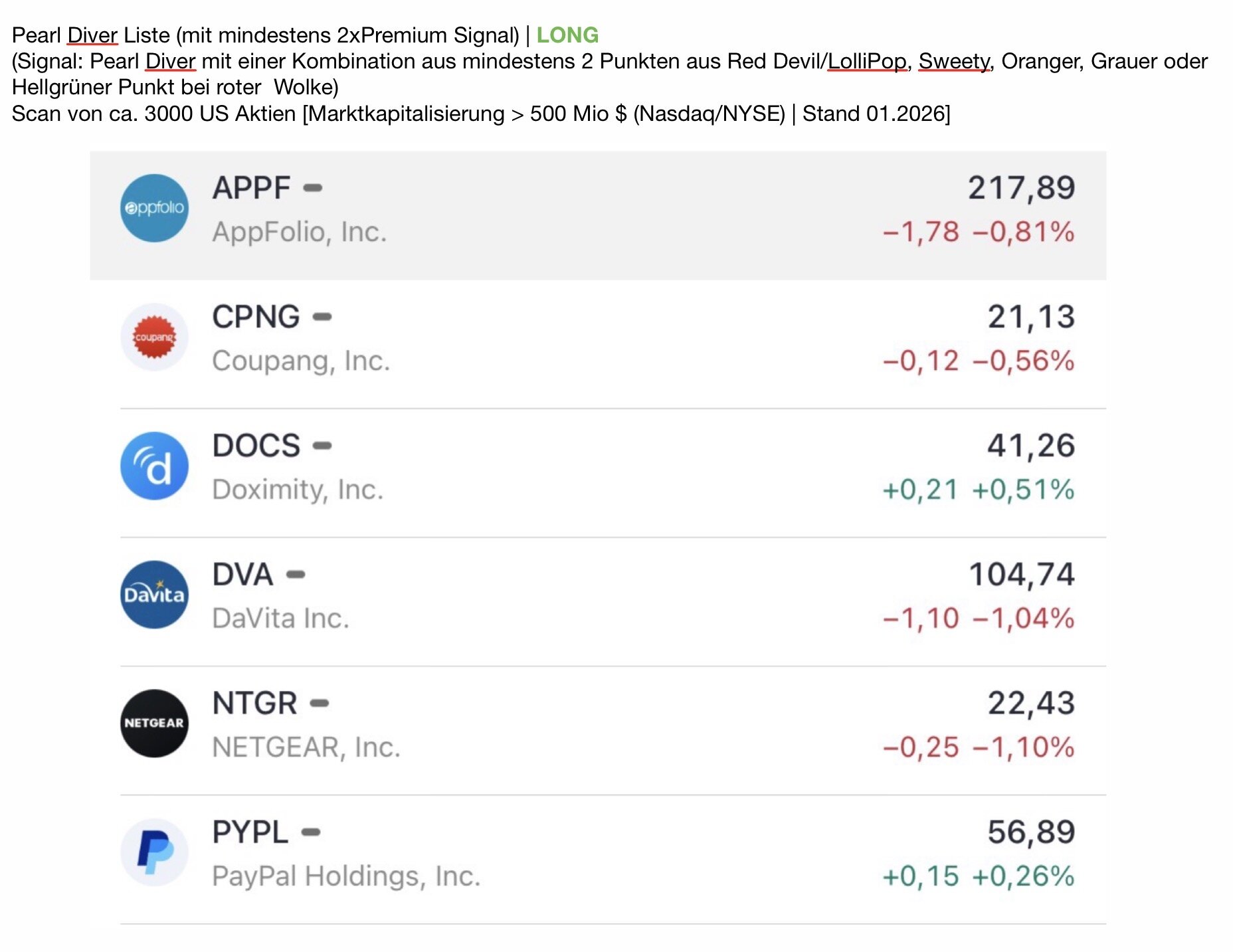Image resolution: width=1233 pixels, height=952 pixels.
Task: Click the underlined word Sweety
Action: coord(954,61)
